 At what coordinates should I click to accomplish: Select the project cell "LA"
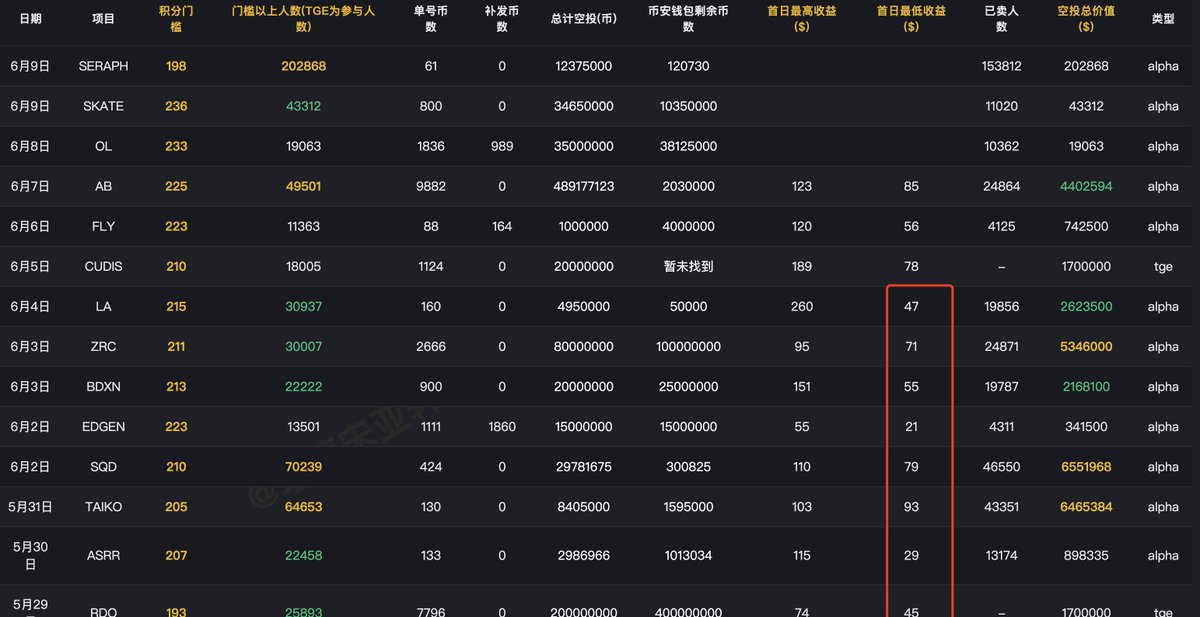(x=103, y=306)
